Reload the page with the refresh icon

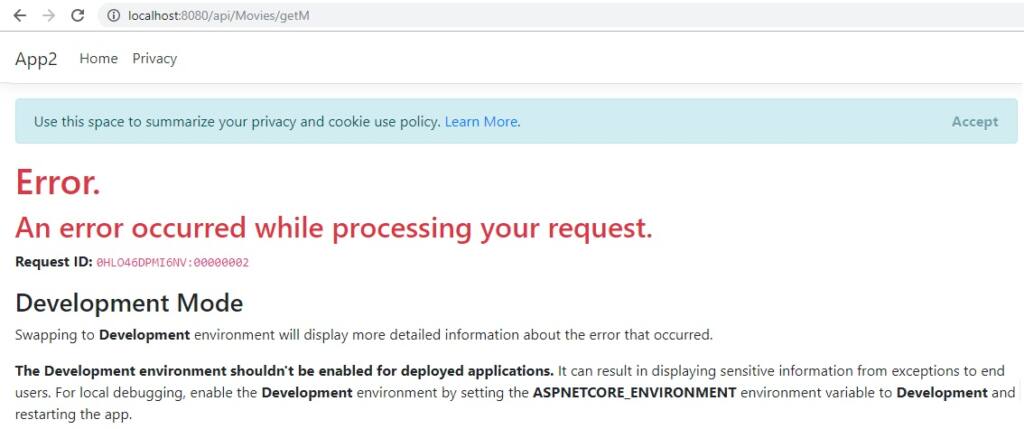(x=78, y=16)
